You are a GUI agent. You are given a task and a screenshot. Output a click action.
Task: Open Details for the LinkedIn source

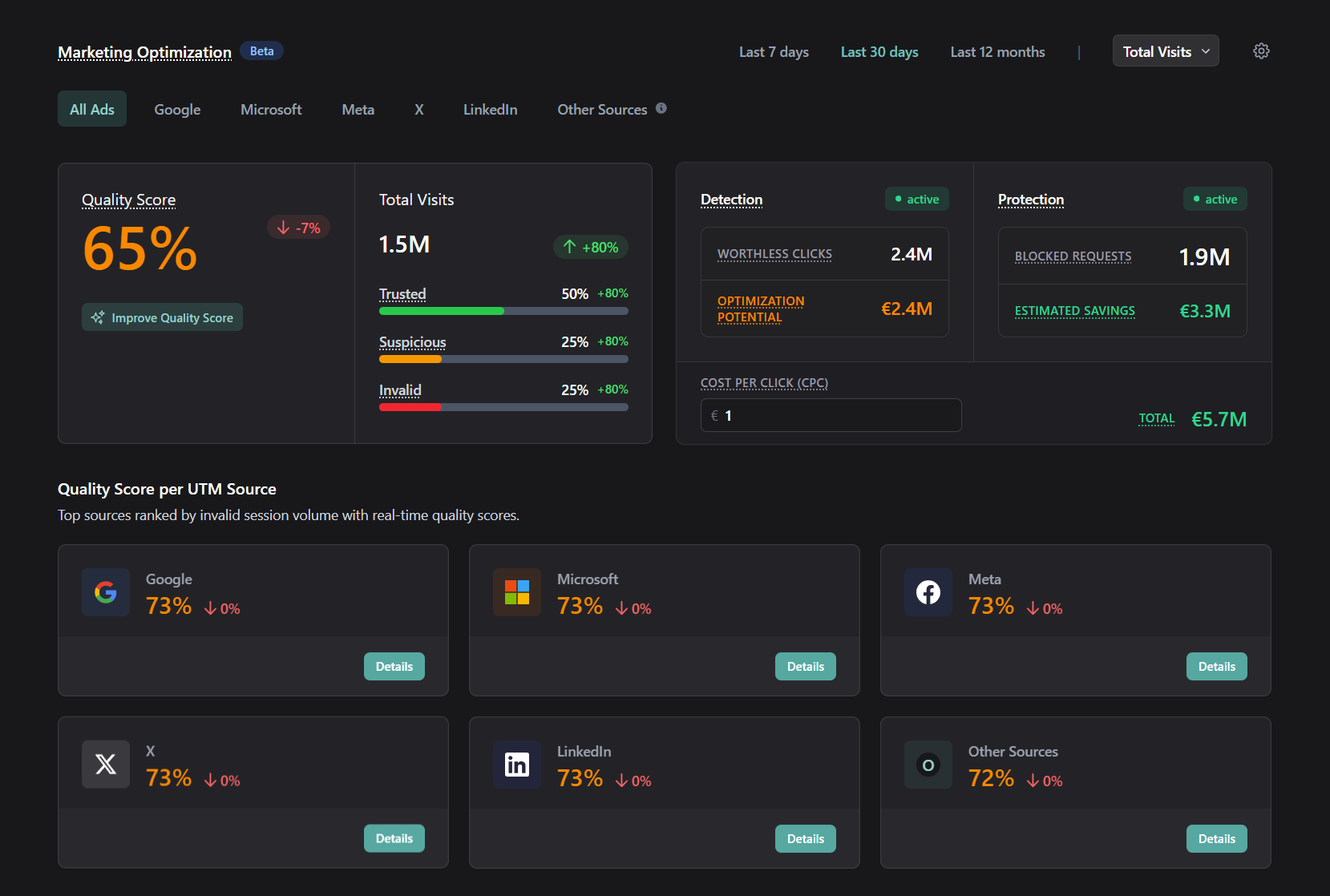[x=805, y=838]
